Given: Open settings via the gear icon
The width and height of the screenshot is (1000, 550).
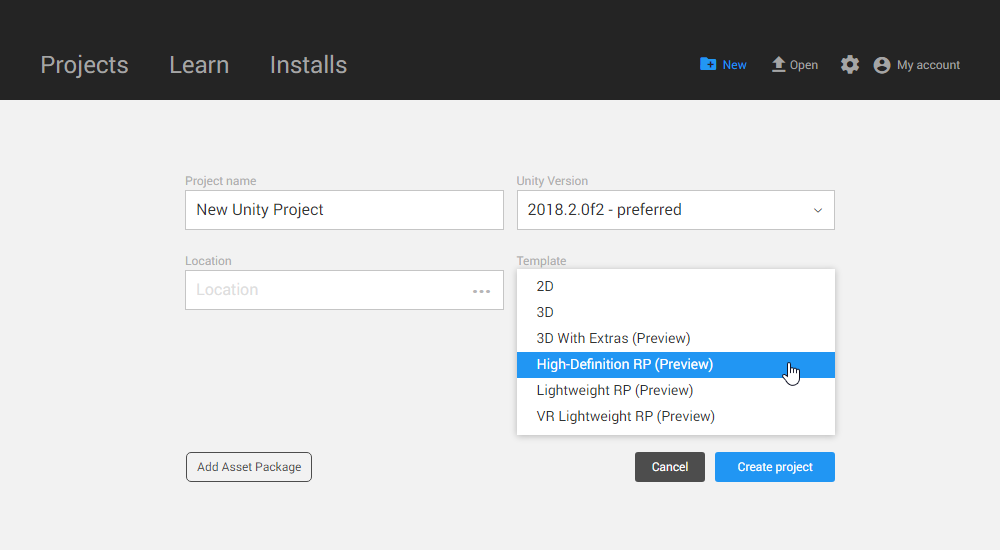Looking at the screenshot, I should pyautogui.click(x=850, y=64).
